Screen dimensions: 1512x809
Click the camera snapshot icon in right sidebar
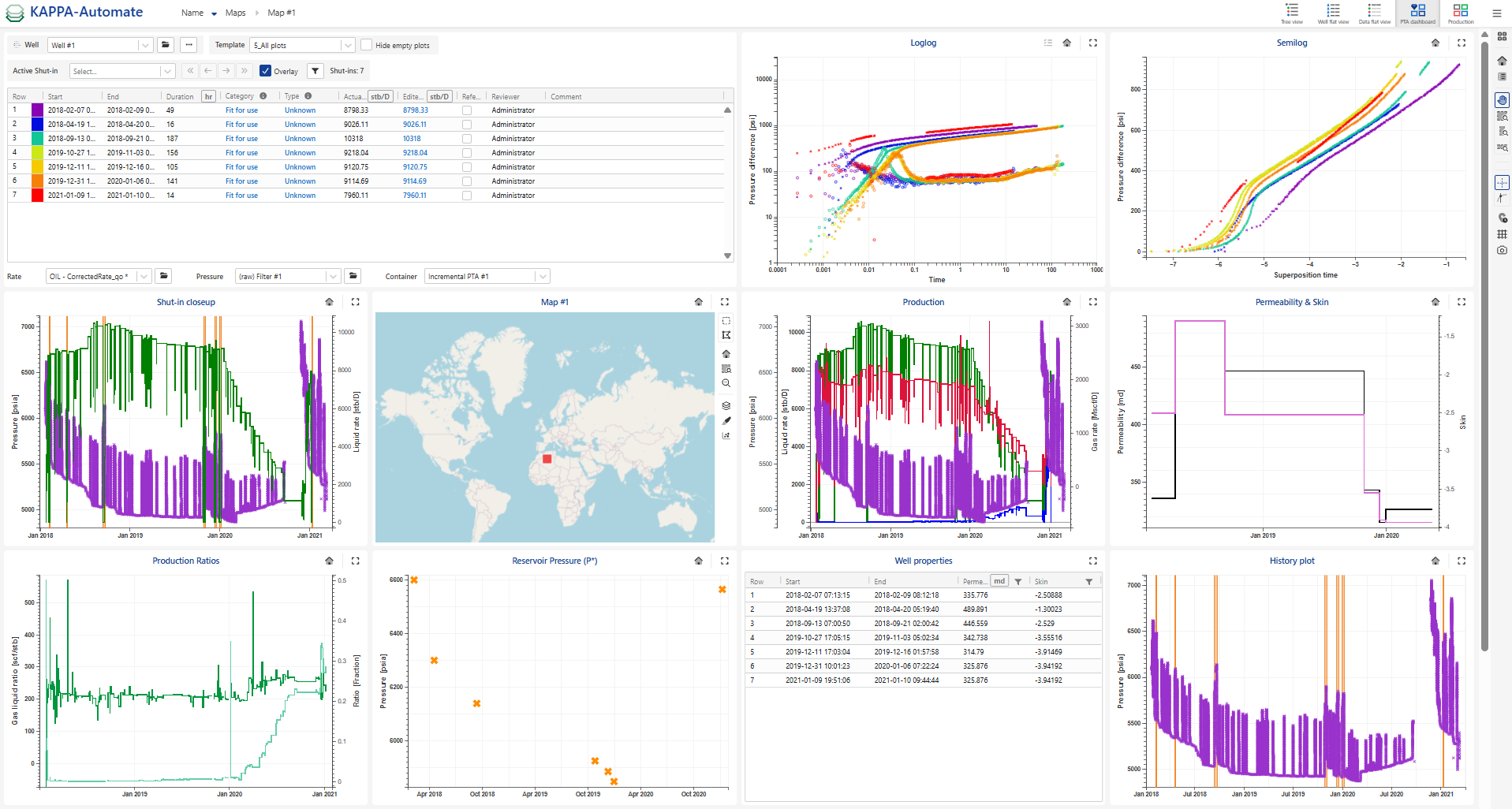(x=1502, y=250)
